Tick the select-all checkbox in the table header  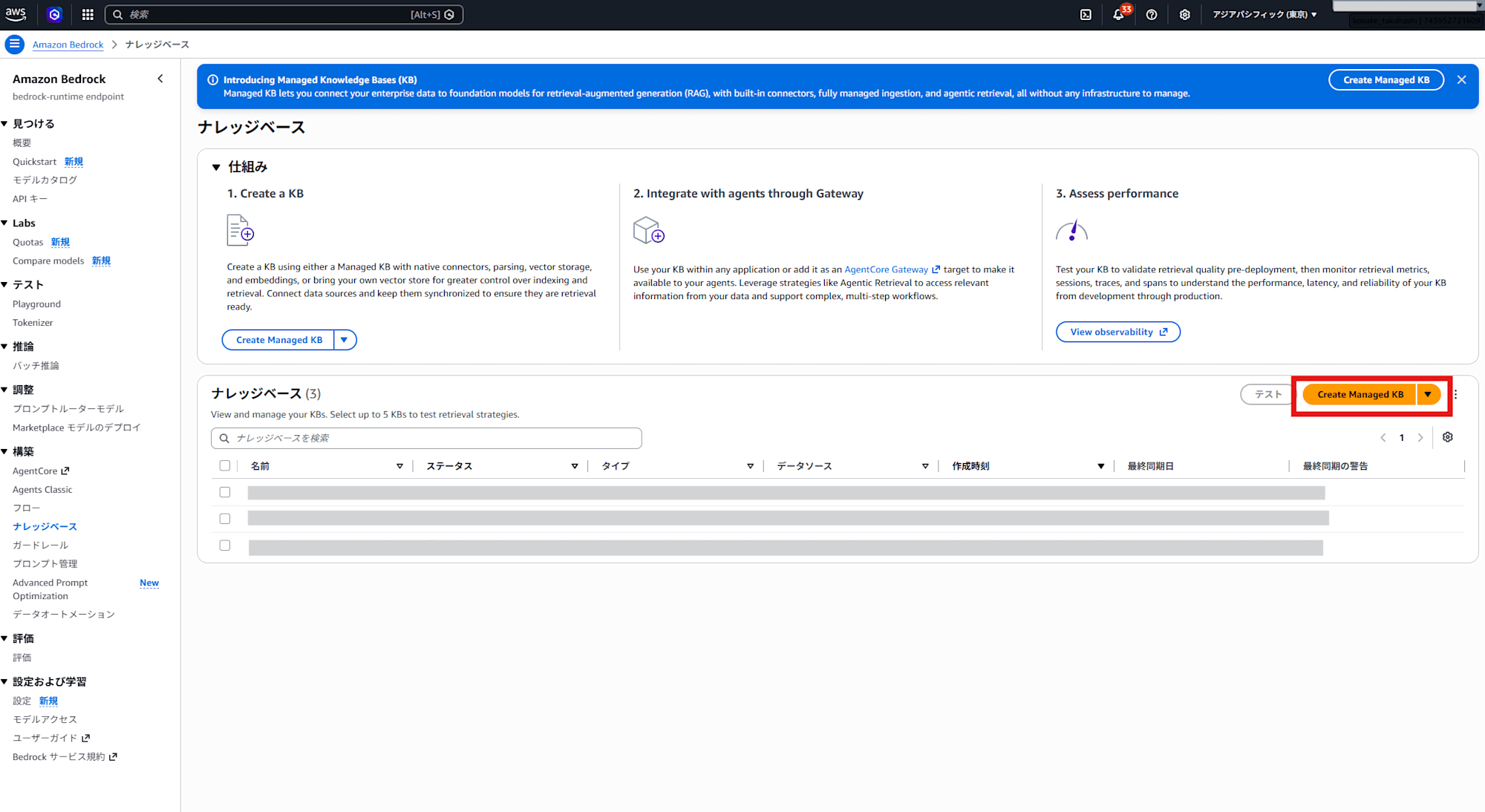tap(225, 466)
